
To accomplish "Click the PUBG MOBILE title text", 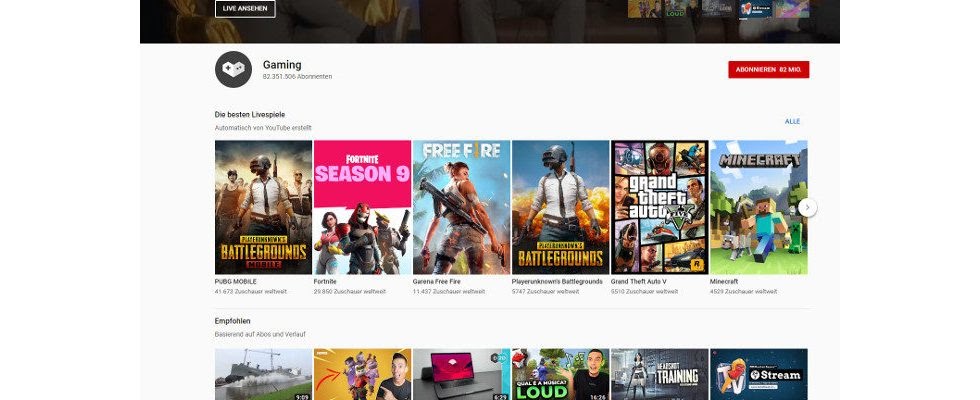I will point(236,282).
